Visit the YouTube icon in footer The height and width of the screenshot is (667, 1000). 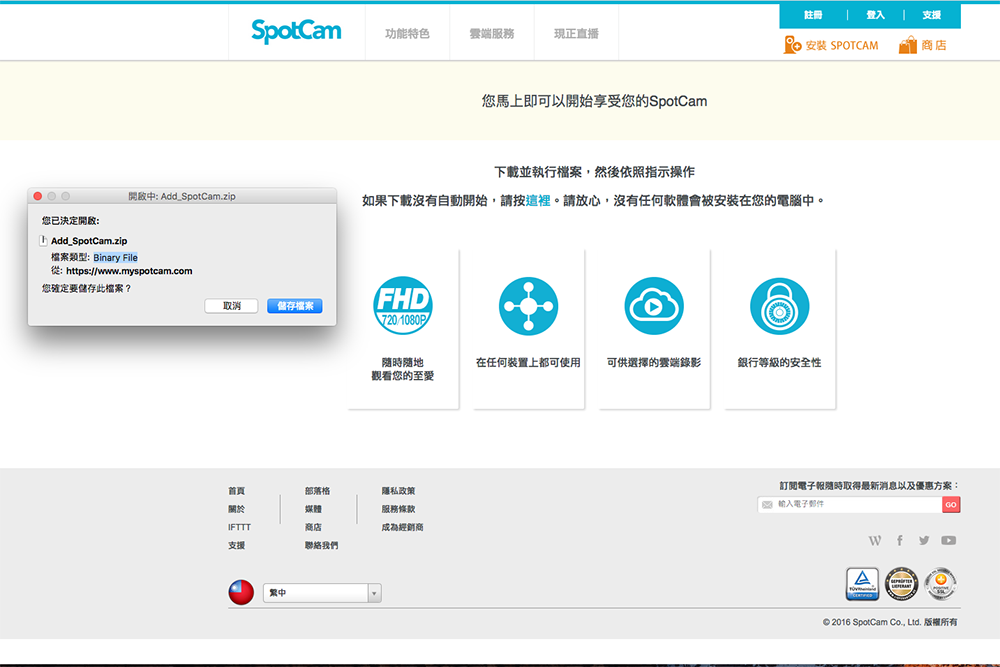(948, 540)
